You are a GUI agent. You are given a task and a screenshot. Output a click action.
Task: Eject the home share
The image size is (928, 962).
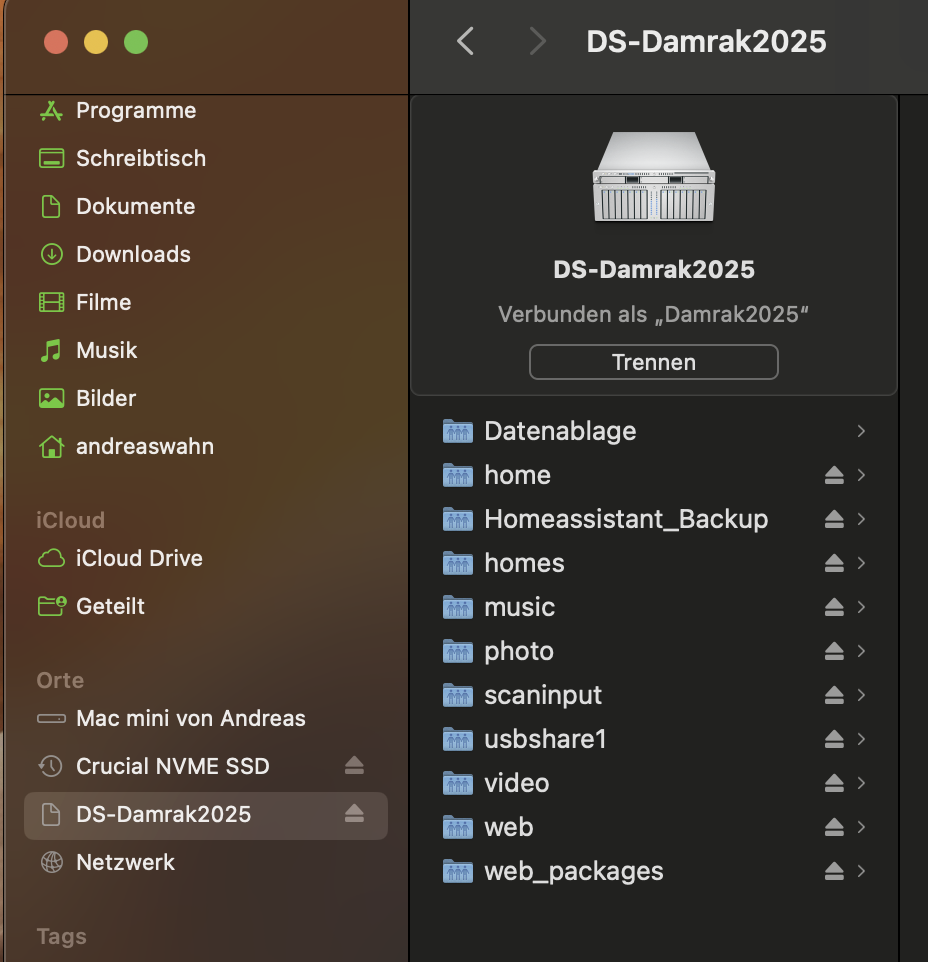(x=834, y=475)
